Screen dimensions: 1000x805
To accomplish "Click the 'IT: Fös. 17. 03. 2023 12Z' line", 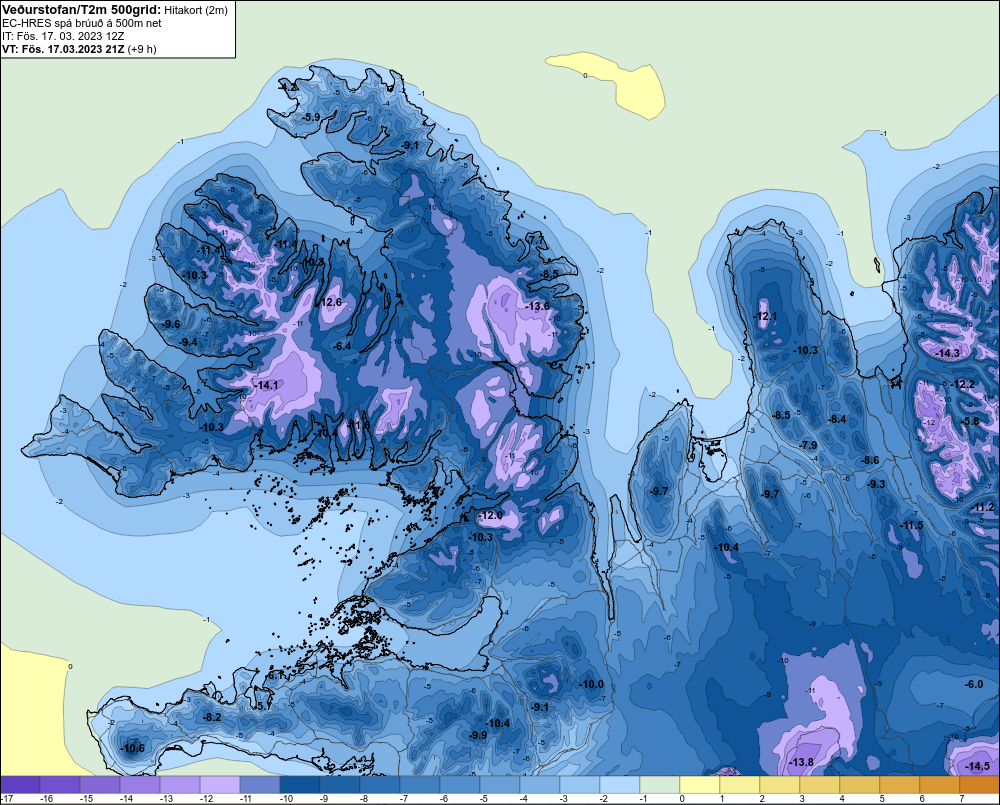I will click(x=63, y=36).
